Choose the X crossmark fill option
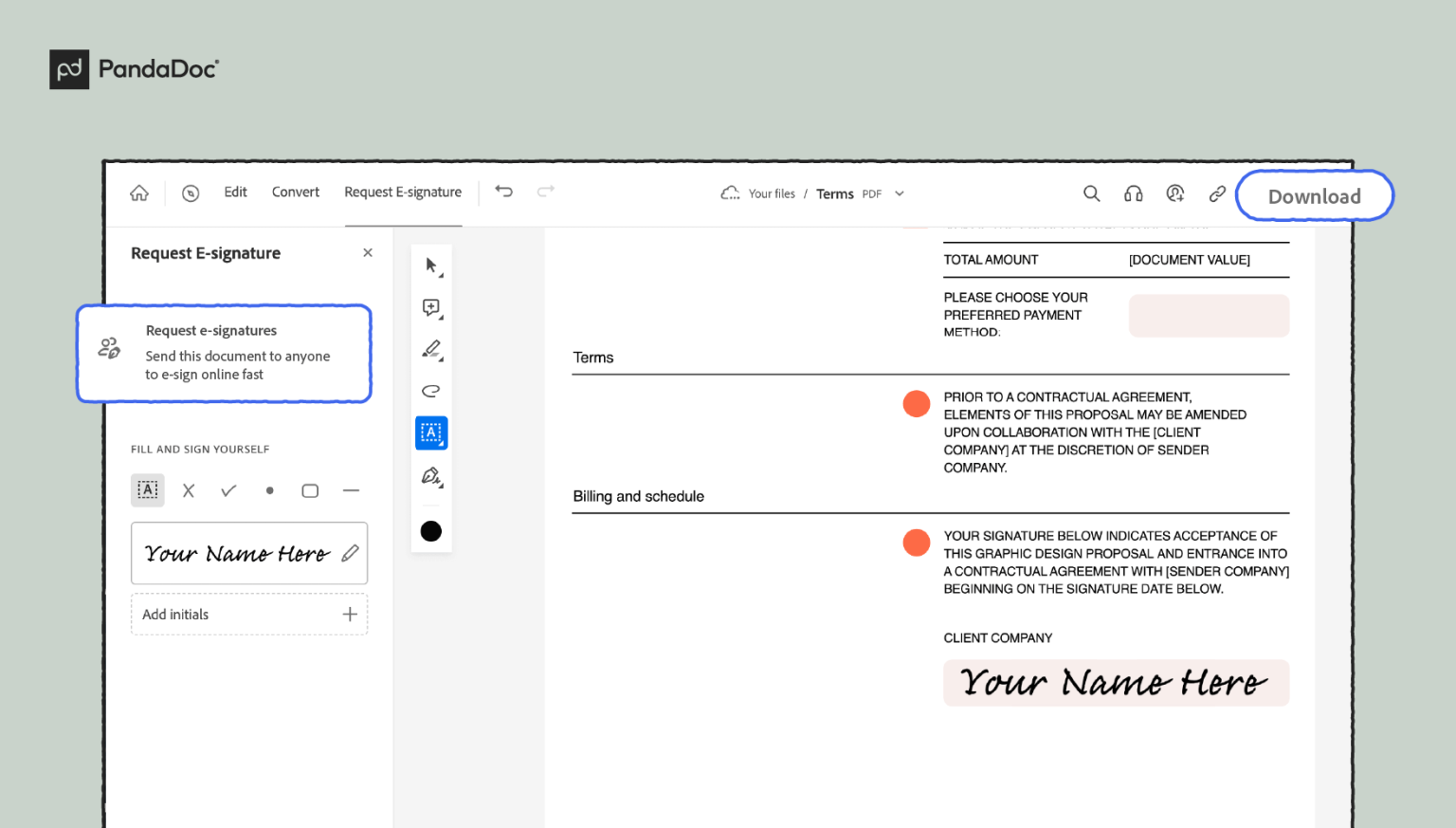 click(x=189, y=490)
